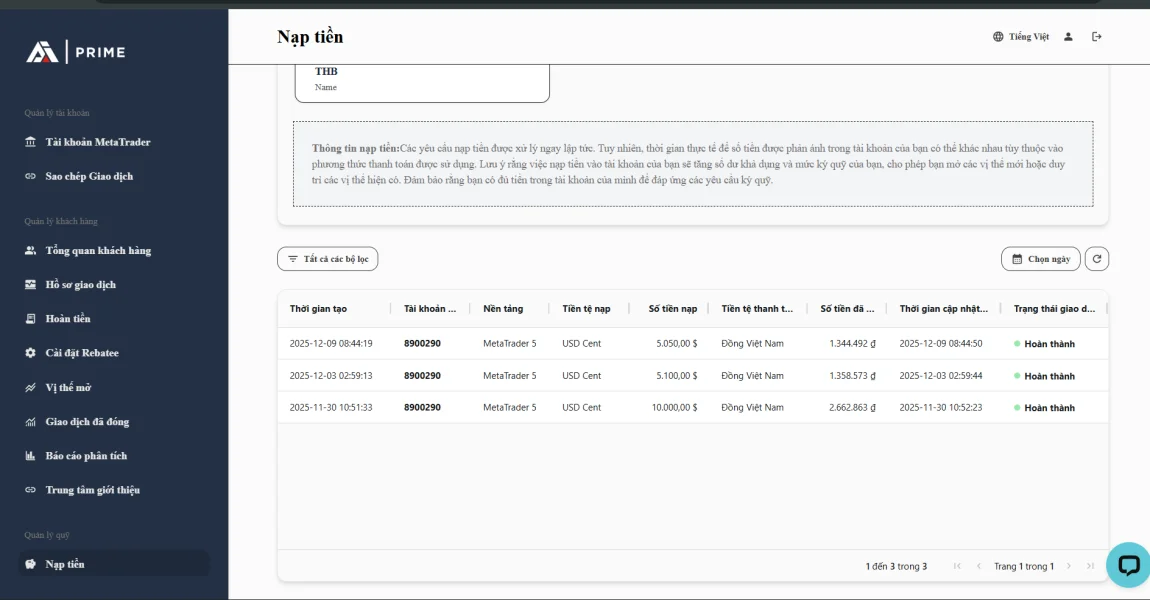Click the link icon beside Sao chép Giao dịch
The height and width of the screenshot is (600, 1150).
30,176
